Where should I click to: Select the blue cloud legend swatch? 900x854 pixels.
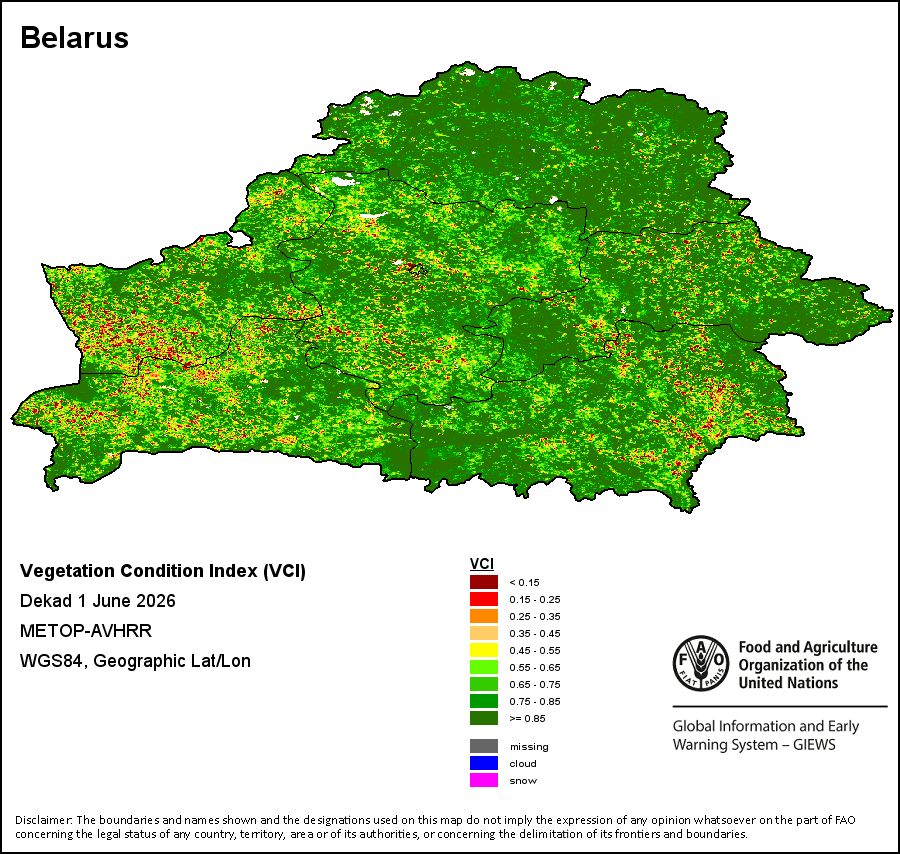coord(484,763)
